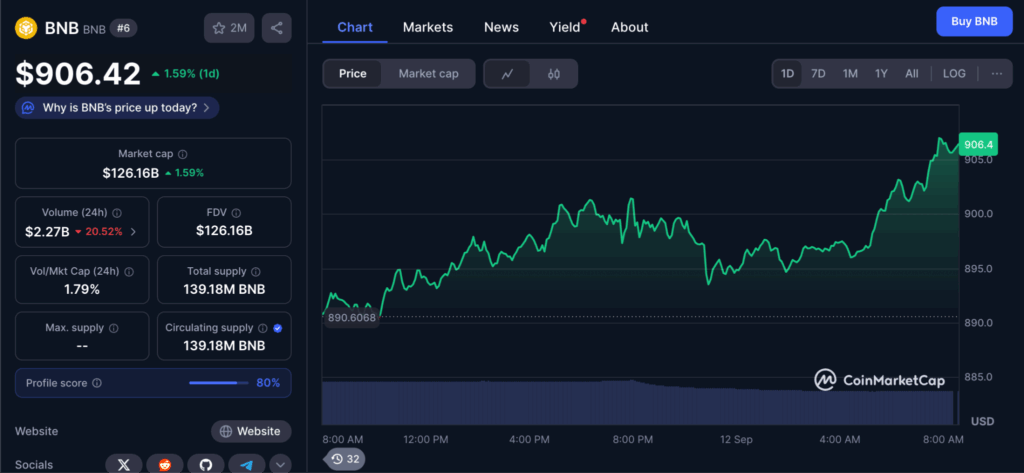Switch to candlestick chart view
The image size is (1024, 473).
(x=553, y=74)
